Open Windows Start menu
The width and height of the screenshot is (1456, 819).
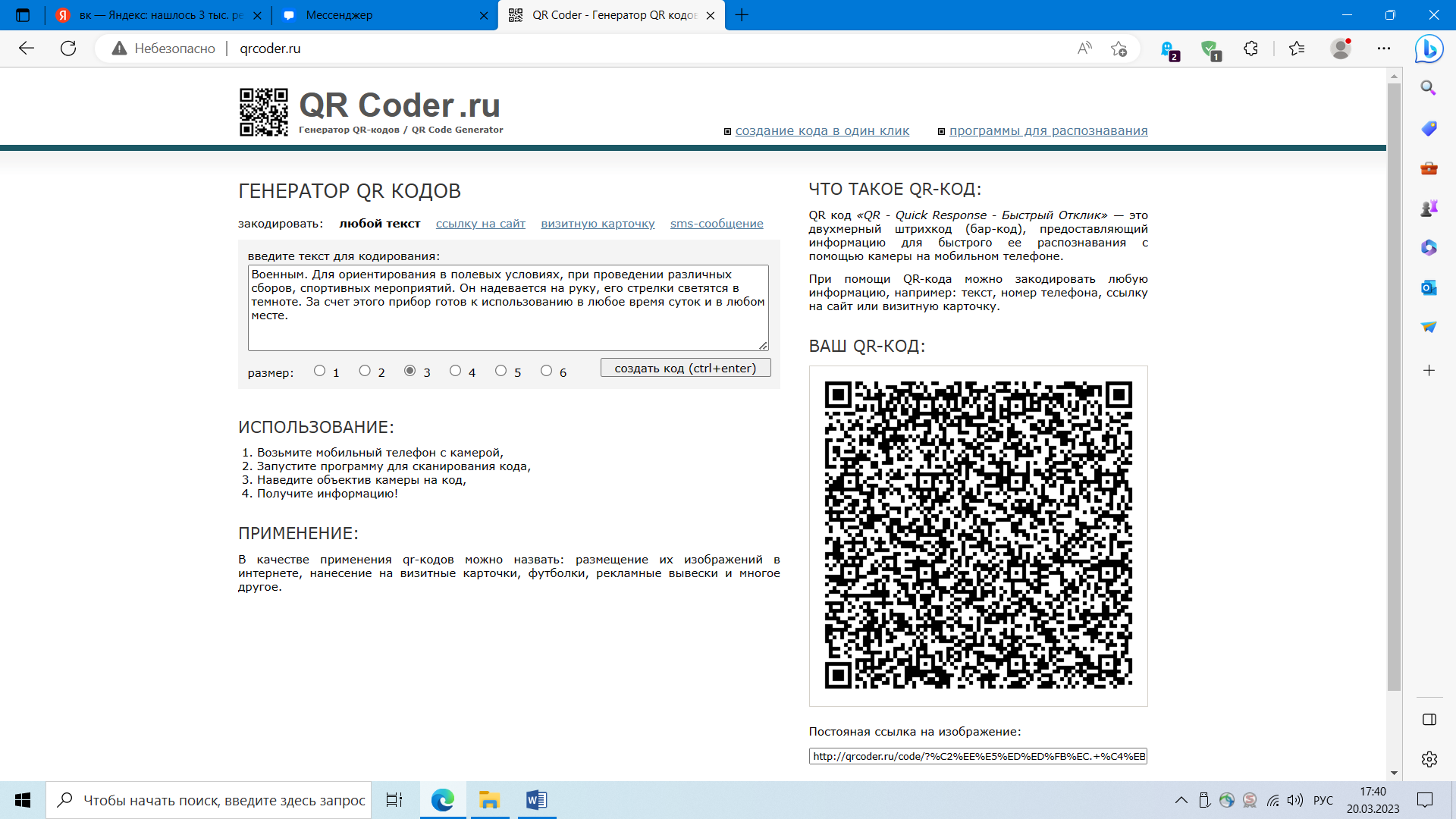coord(23,800)
